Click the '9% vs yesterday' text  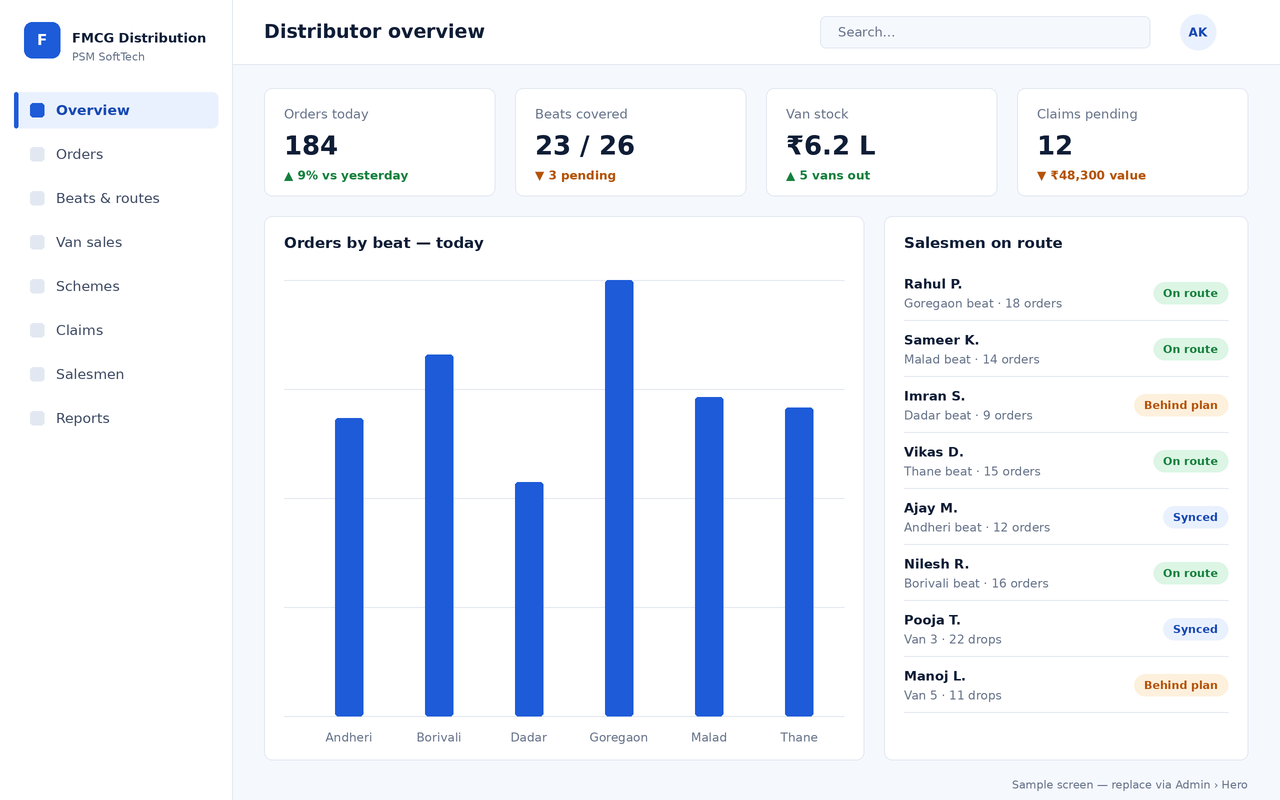(353, 176)
